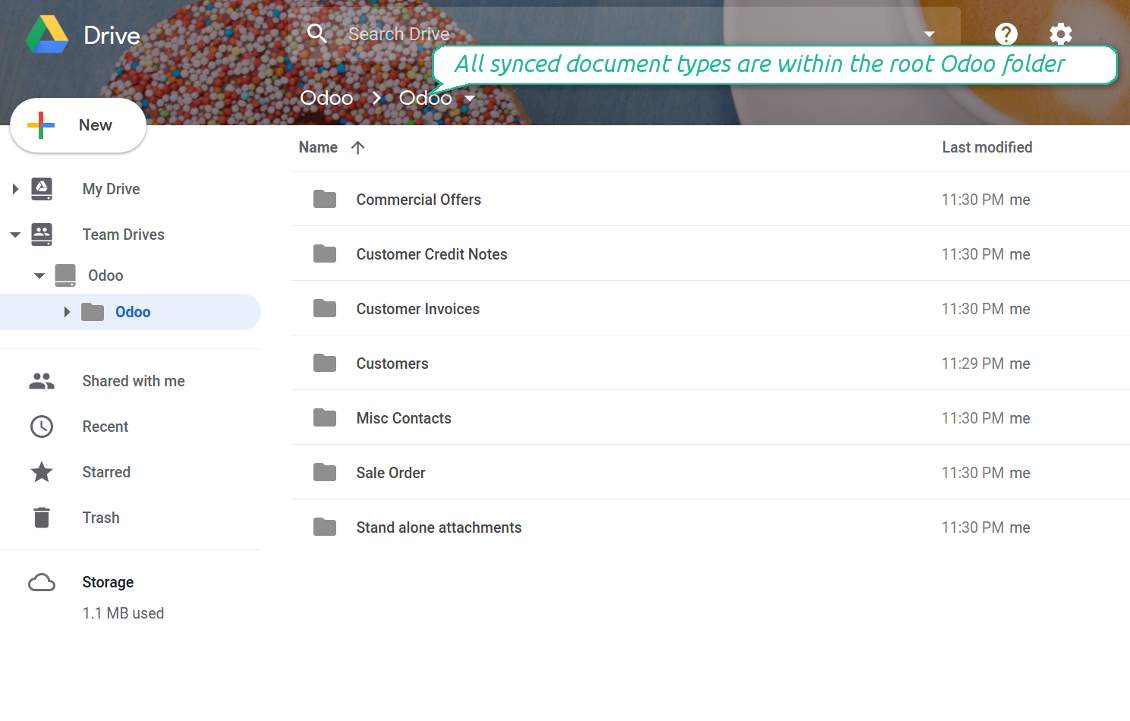Expand the My Drive tree arrow
1130x721 pixels.
(15, 189)
